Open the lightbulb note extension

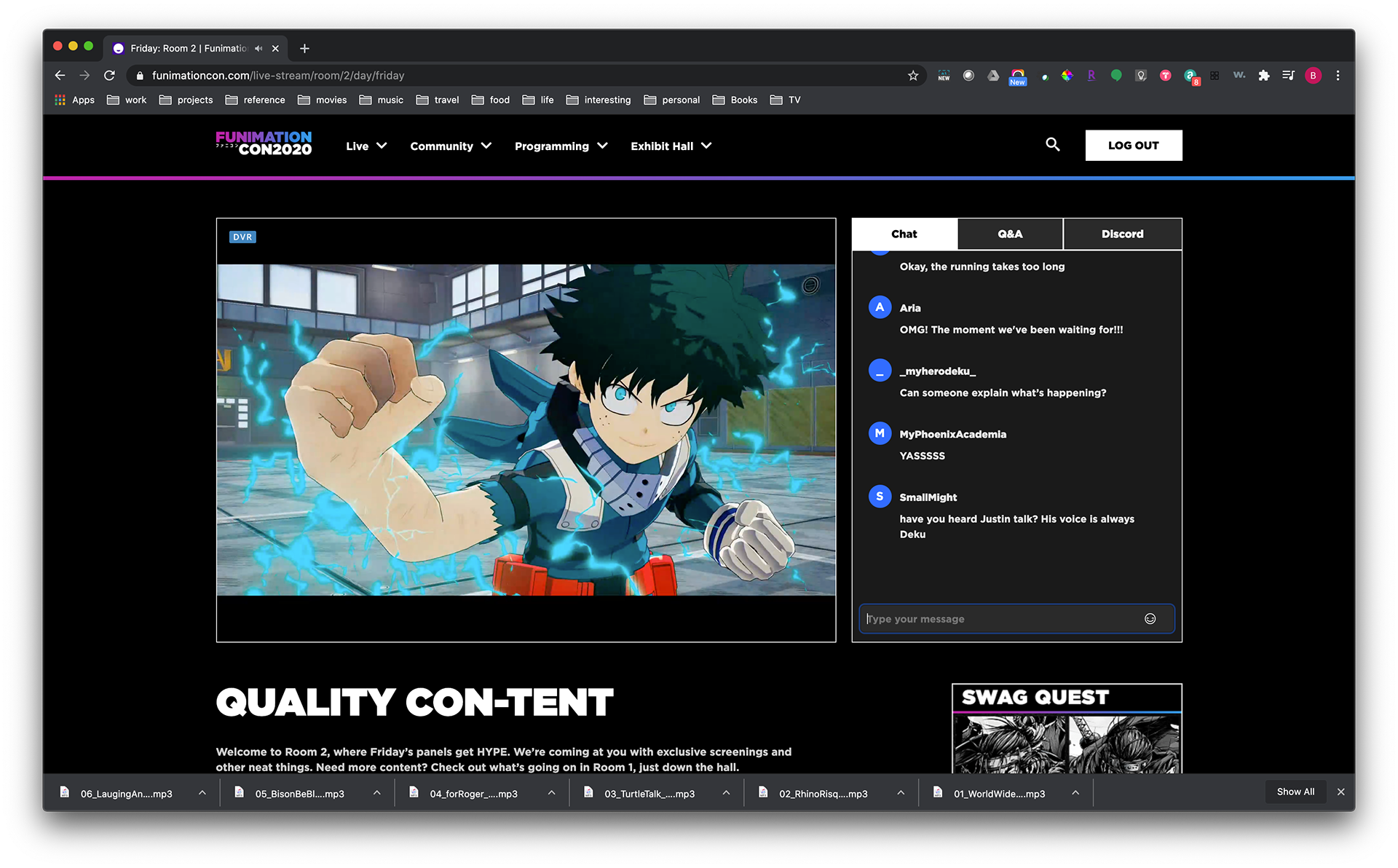(x=1141, y=76)
